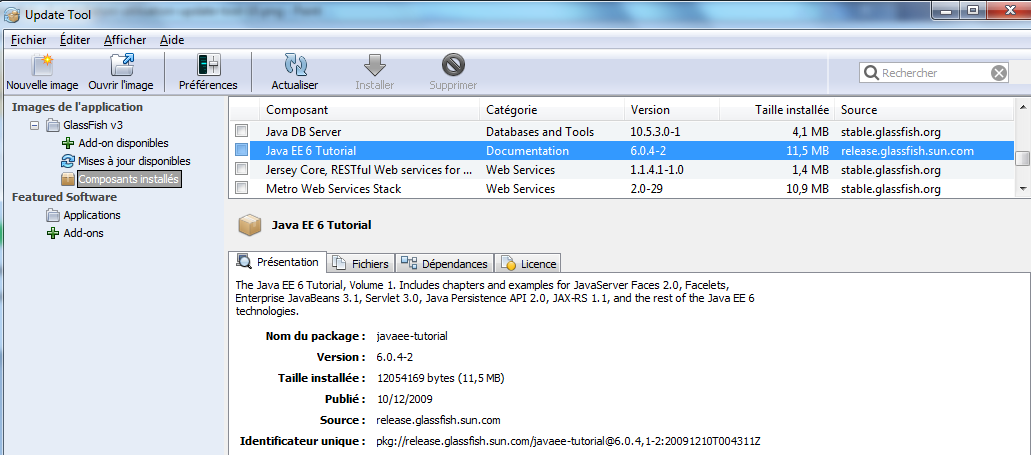Sort components by Version column header
1031x455 pixels.
(650, 110)
